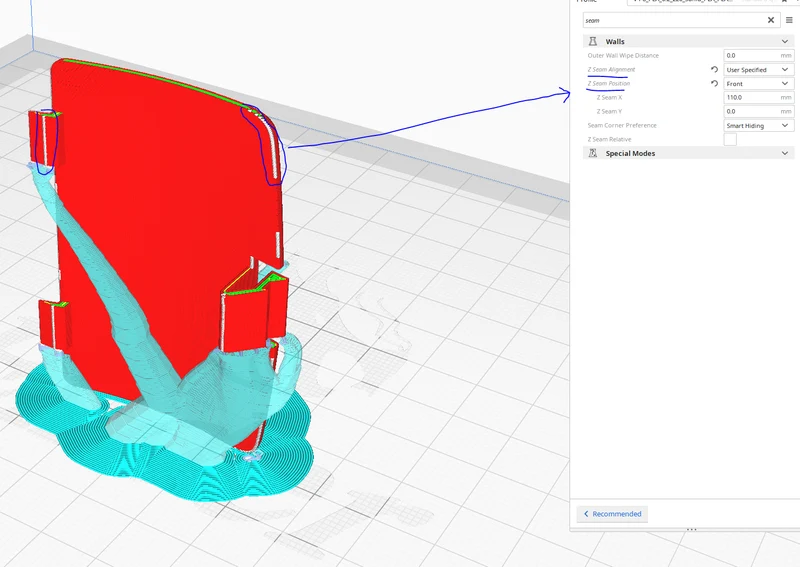Image resolution: width=800 pixels, height=567 pixels.
Task: Click the 'Z Seam Y' label
Action: (x=609, y=111)
